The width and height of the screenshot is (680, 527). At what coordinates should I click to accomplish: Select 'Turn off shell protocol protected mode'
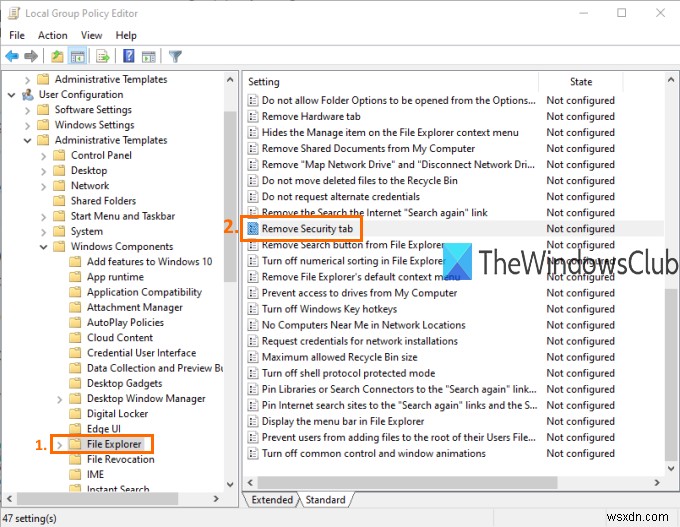click(x=348, y=373)
